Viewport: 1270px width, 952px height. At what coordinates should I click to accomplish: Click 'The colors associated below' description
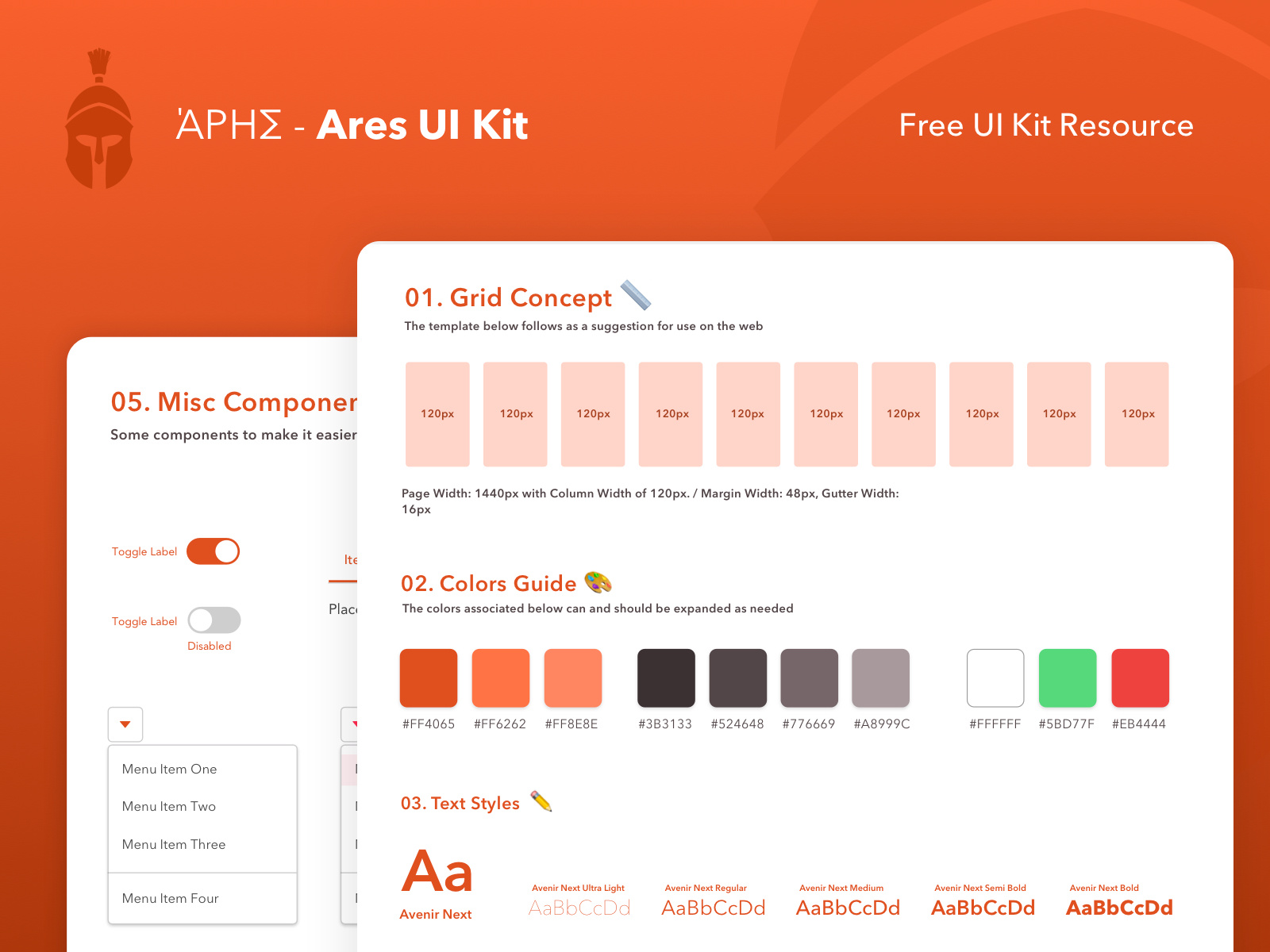click(x=598, y=608)
